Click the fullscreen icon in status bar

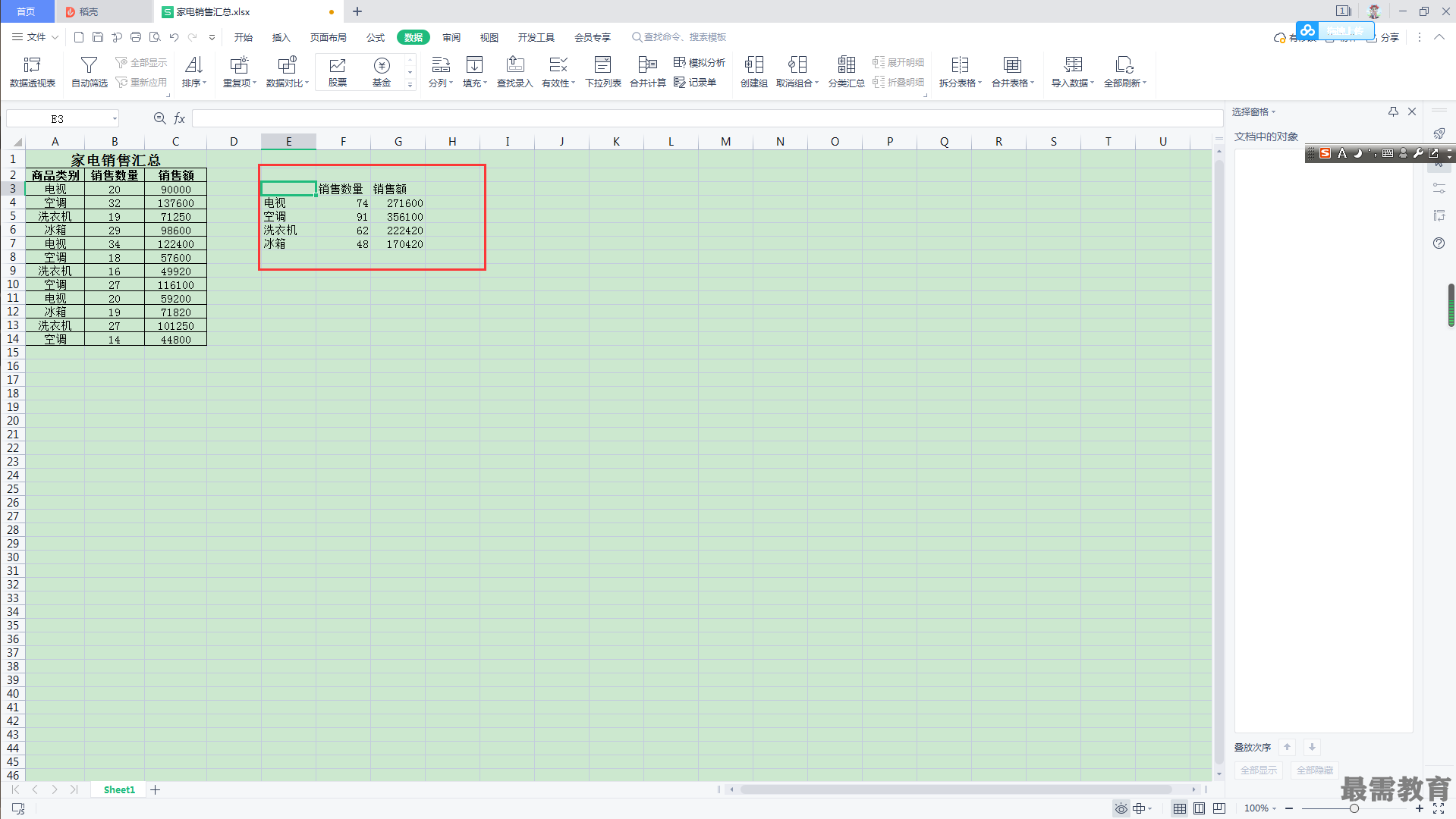1439,808
